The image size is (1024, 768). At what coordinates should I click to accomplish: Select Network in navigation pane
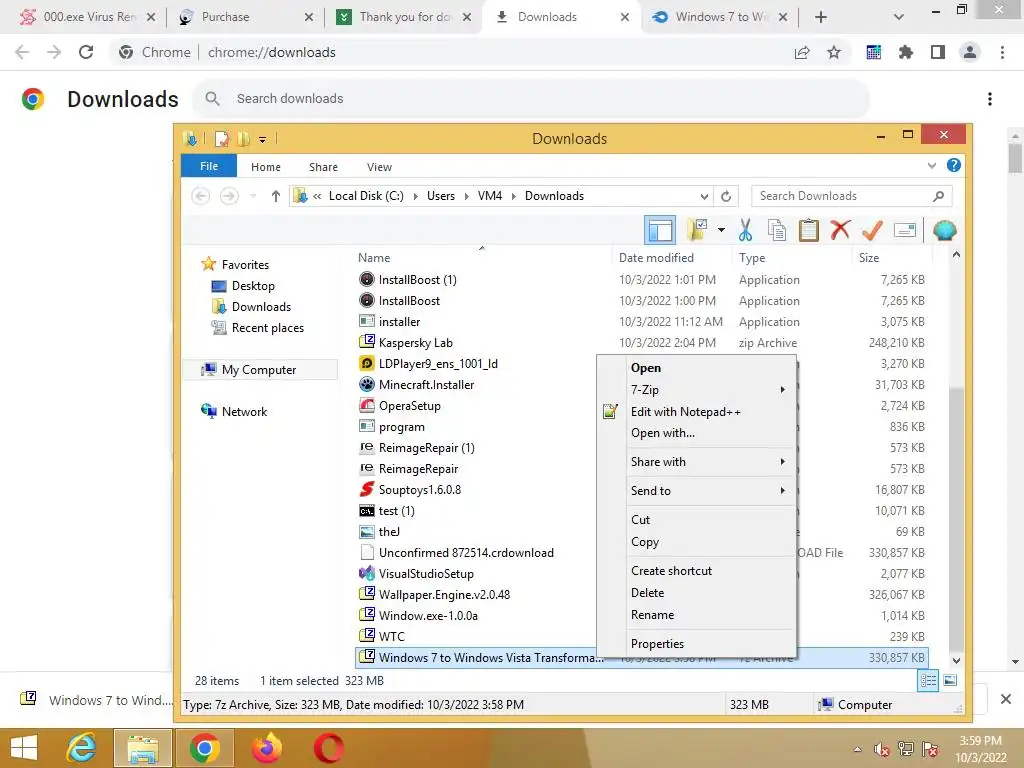pyautogui.click(x=234, y=411)
